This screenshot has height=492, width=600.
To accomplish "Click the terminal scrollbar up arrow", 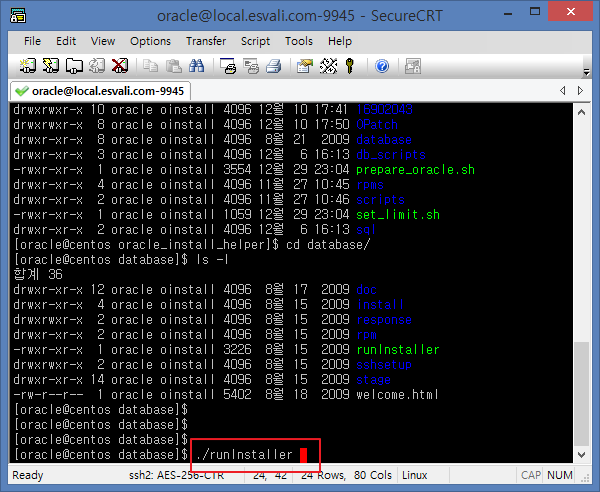I will [x=581, y=112].
